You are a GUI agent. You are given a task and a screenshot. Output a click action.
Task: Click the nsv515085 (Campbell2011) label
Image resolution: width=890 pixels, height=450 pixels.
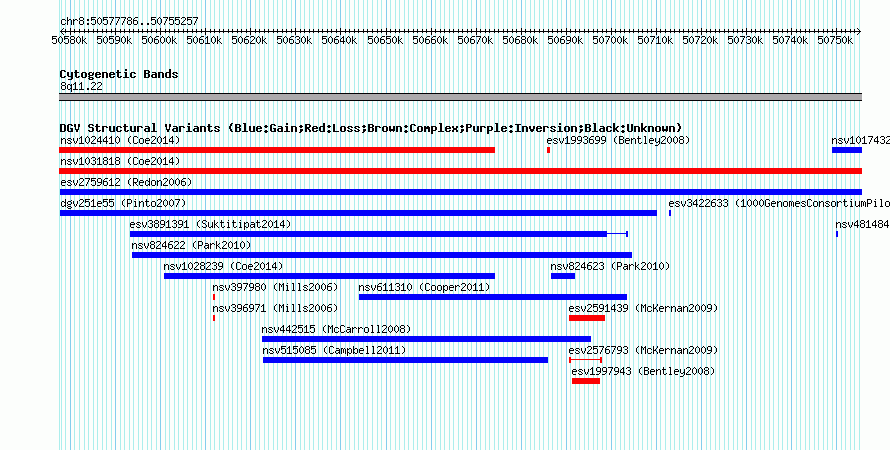[335, 350]
